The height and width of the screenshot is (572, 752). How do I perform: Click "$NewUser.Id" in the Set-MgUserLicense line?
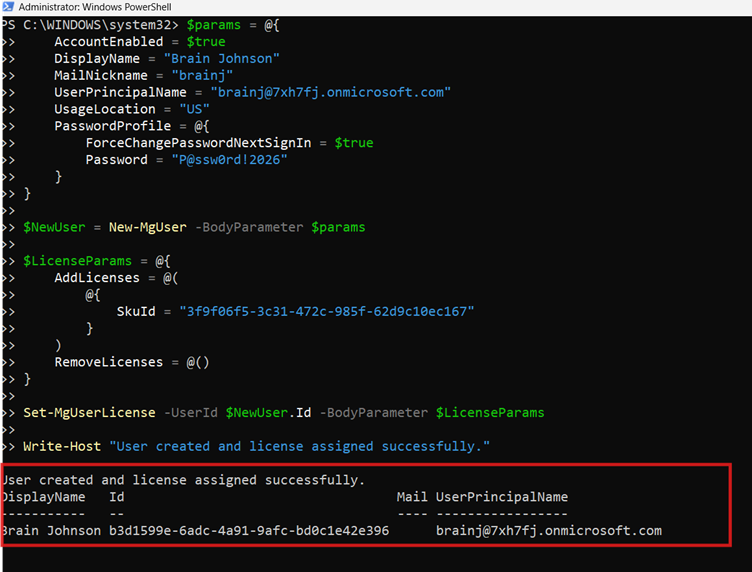pyautogui.click(x=268, y=413)
